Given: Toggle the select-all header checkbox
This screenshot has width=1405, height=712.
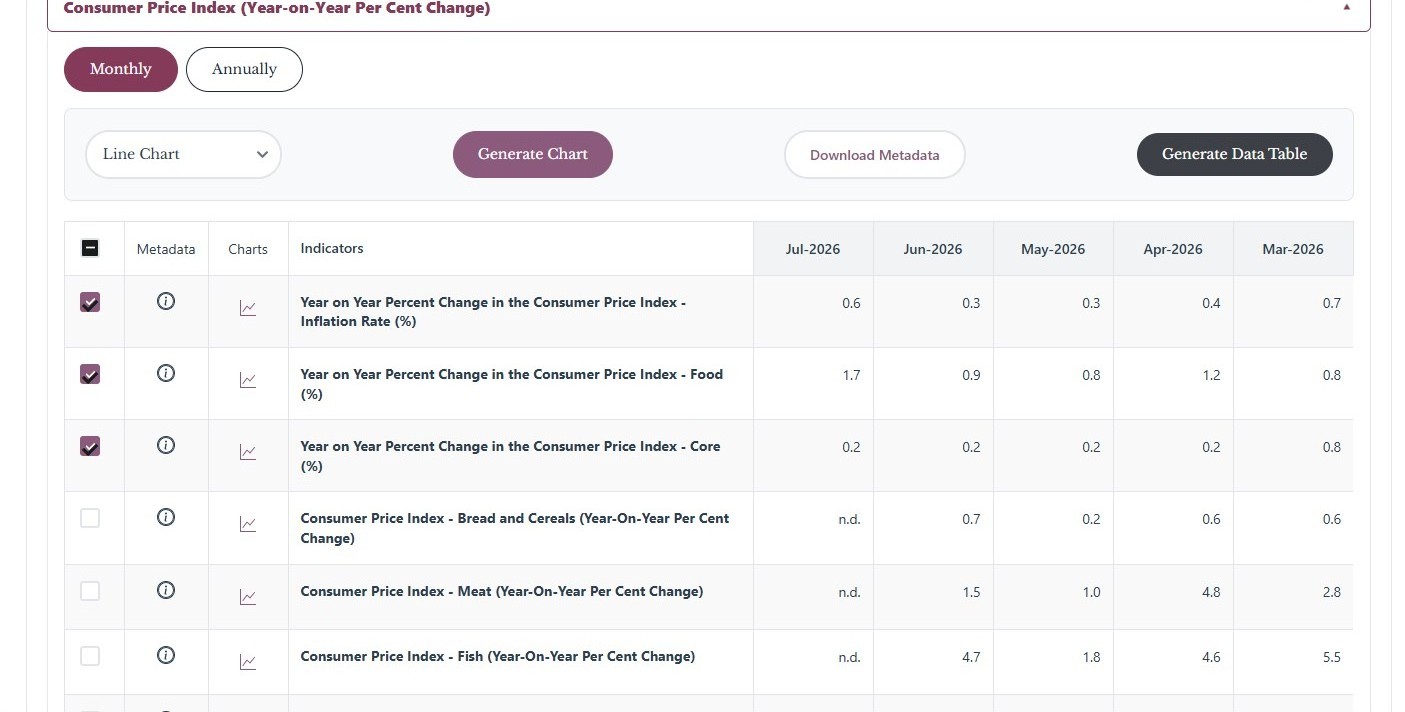Looking at the screenshot, I should pyautogui.click(x=90, y=248).
